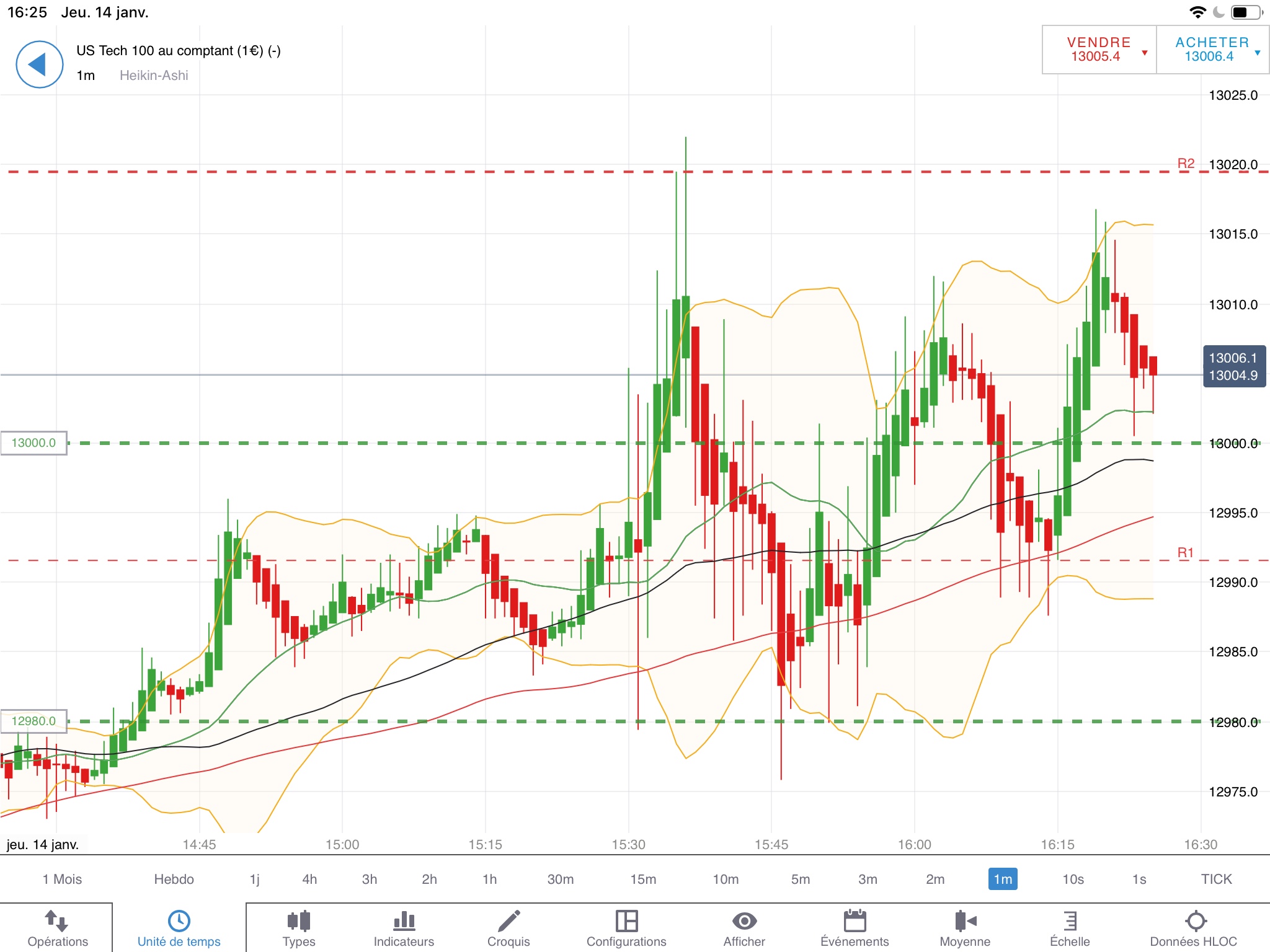Screen dimensions: 1270x952
Task: Open the Types candlestick icon
Action: pyautogui.click(x=299, y=921)
